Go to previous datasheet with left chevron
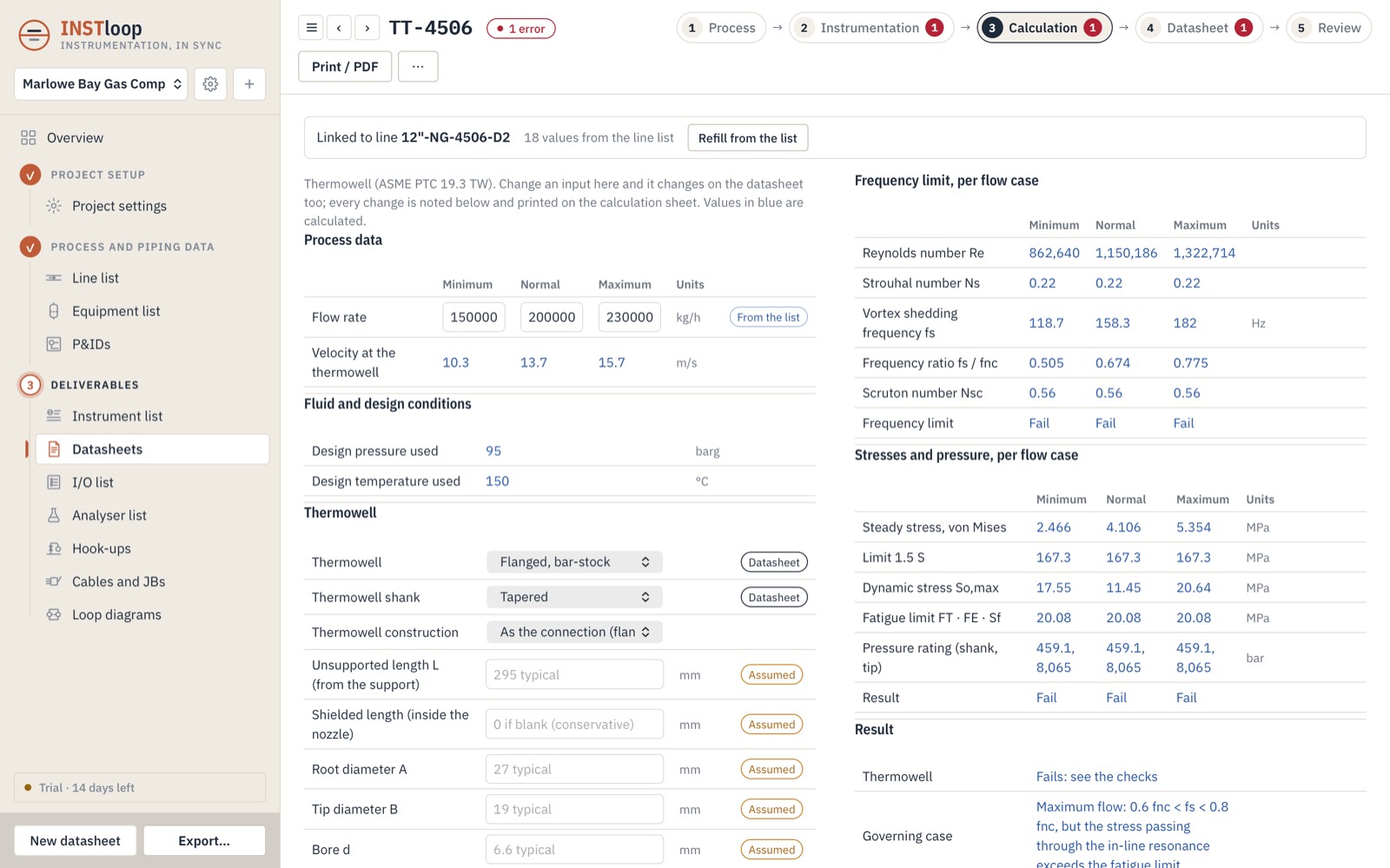The height and width of the screenshot is (868, 1390). 339,28
